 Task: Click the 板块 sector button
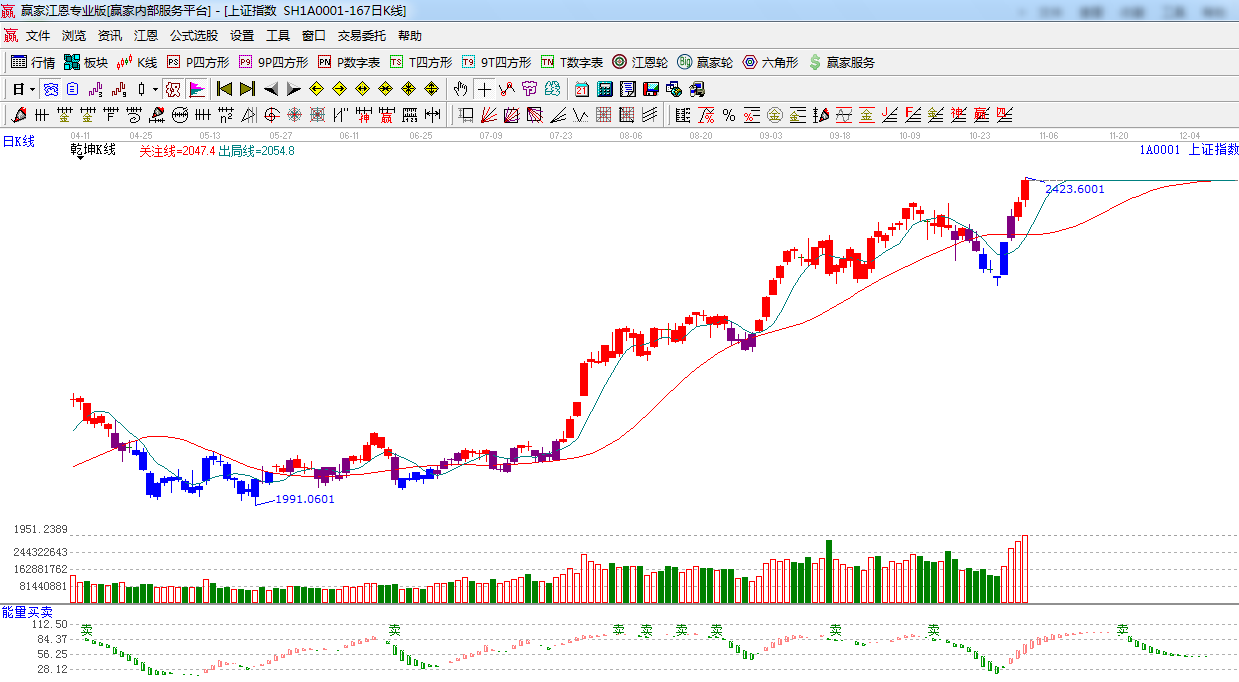(85, 62)
